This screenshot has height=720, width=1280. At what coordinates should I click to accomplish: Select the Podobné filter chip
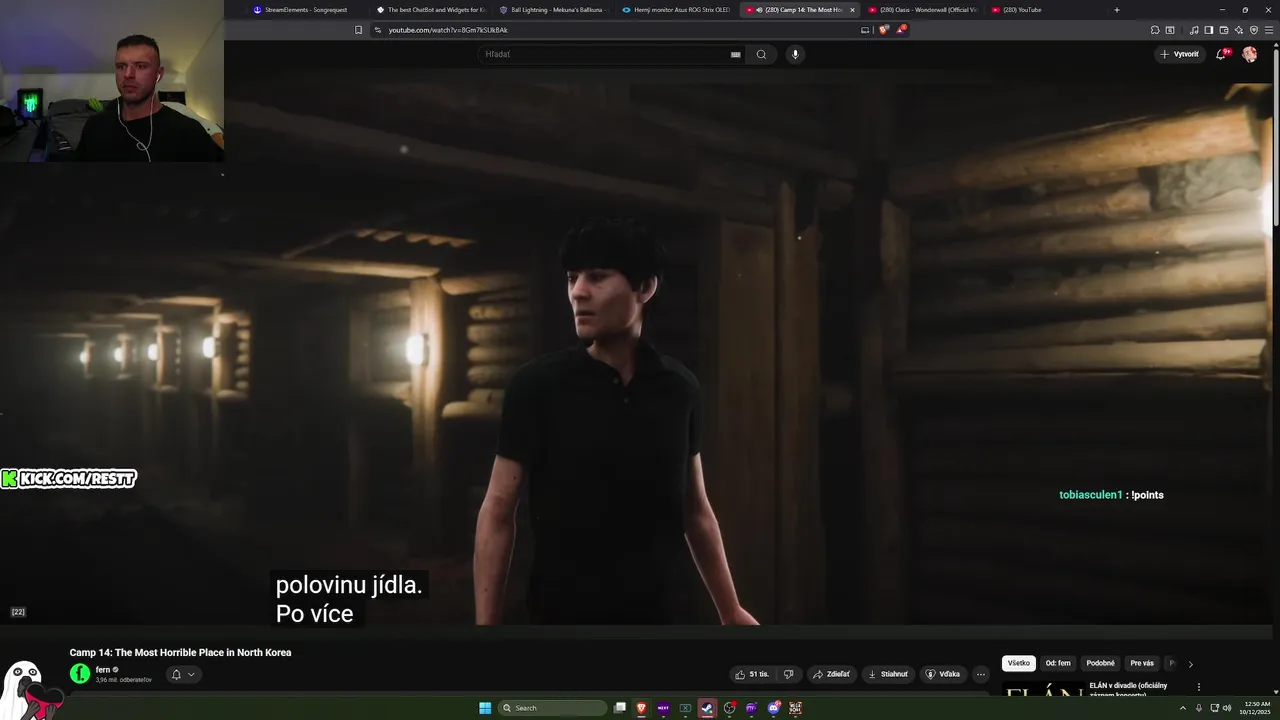coord(1100,663)
